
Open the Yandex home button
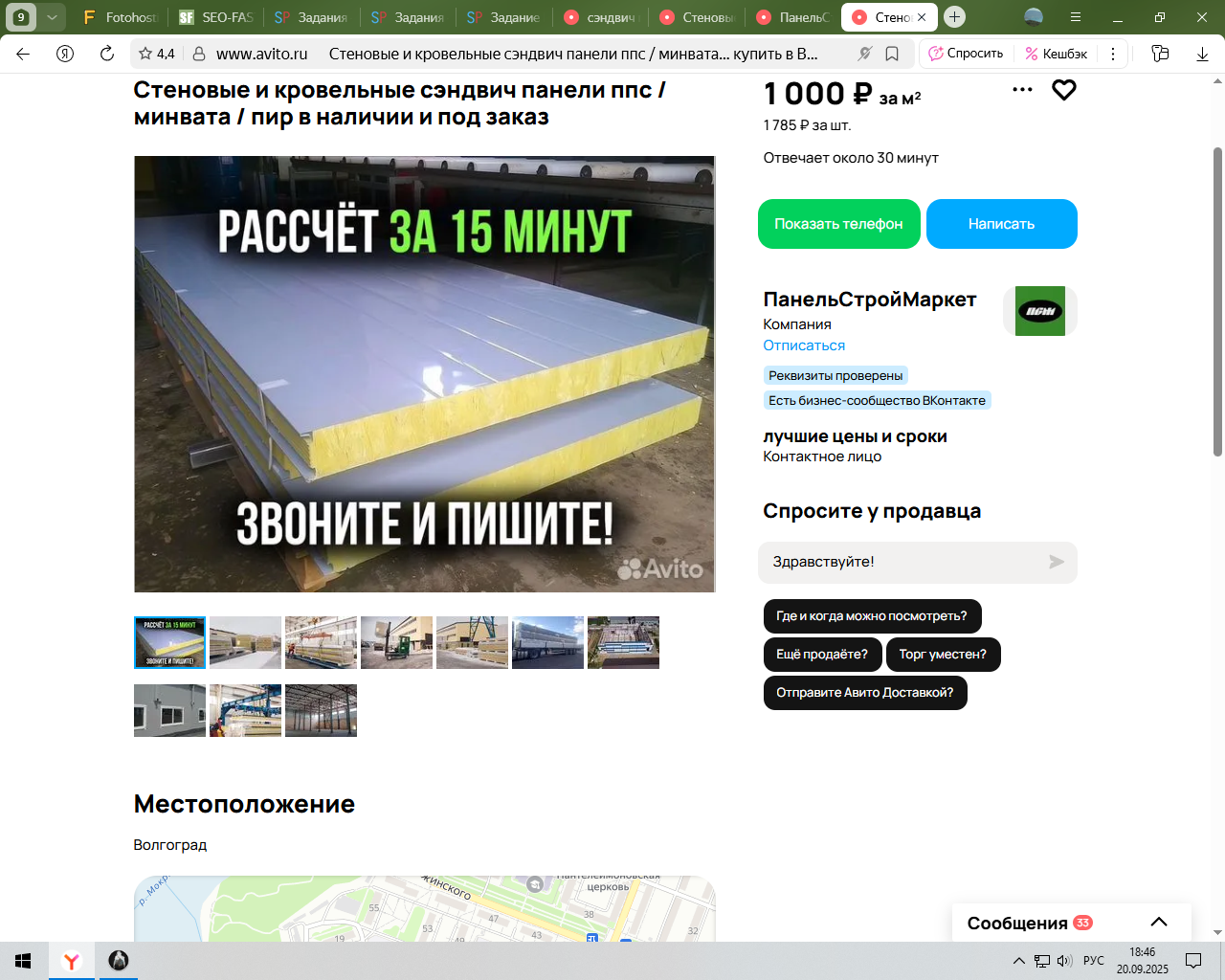coord(65,54)
